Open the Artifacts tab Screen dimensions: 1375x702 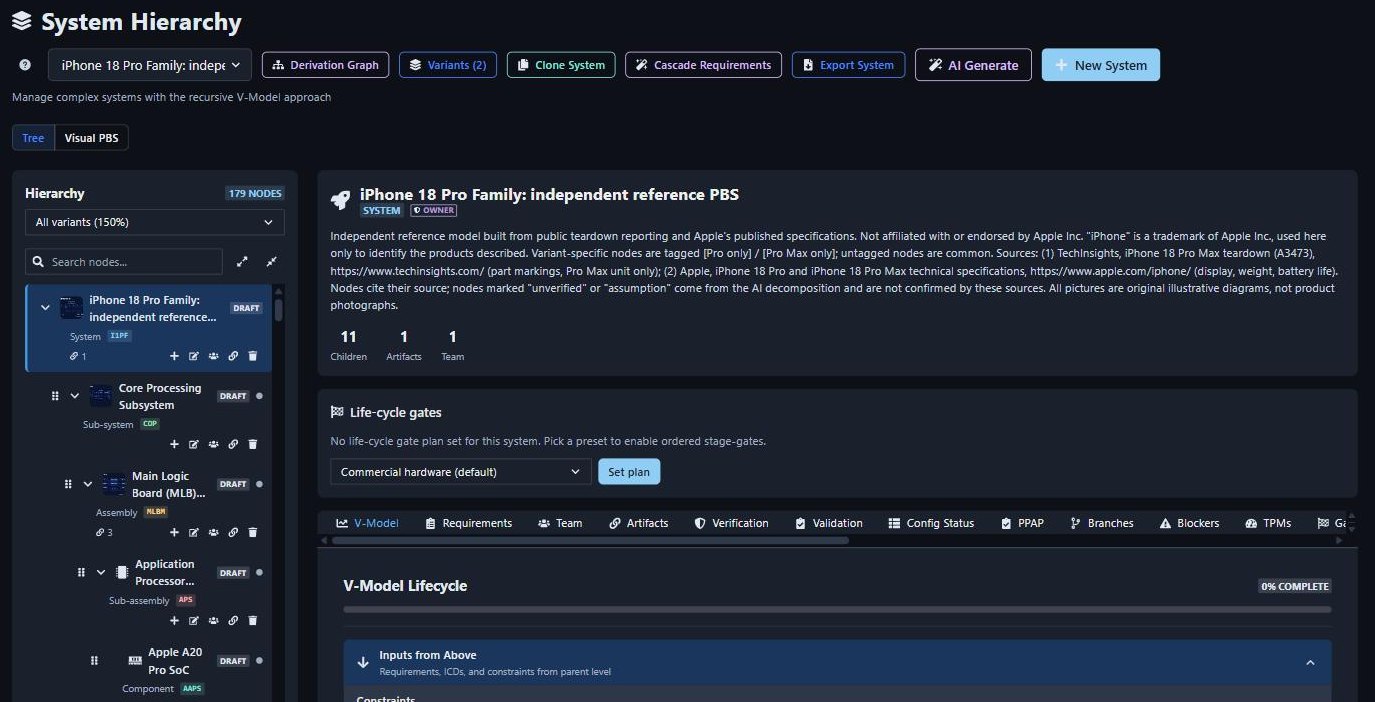click(638, 523)
